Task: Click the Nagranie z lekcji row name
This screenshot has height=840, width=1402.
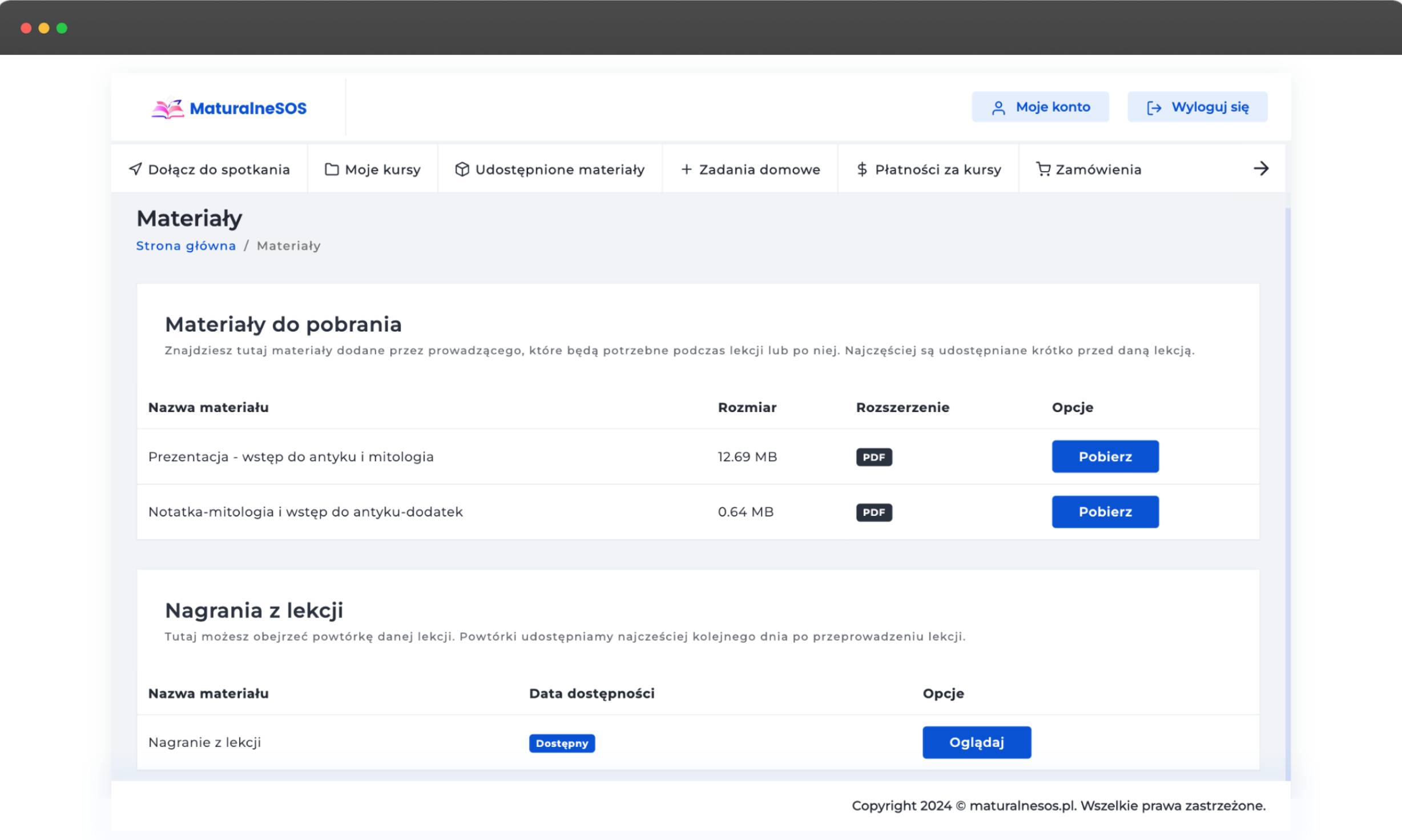Action: click(x=204, y=742)
